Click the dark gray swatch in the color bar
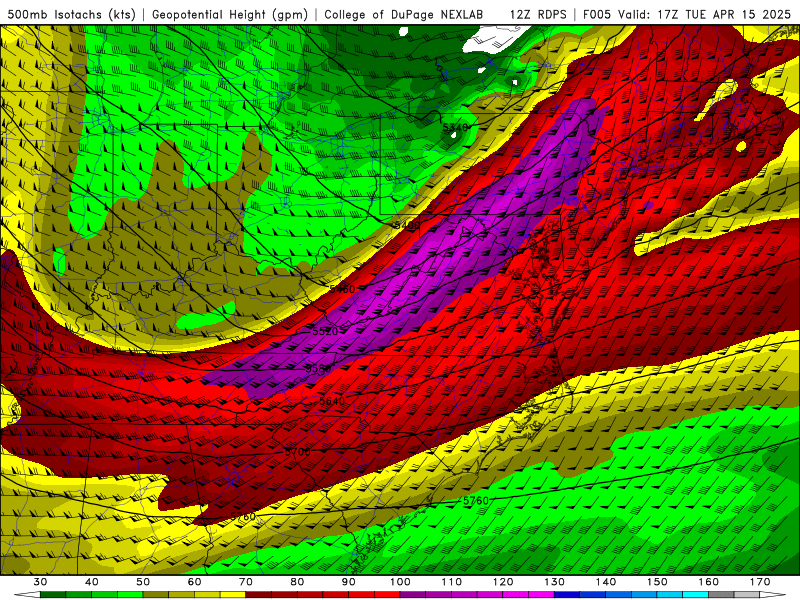 pyautogui.click(x=721, y=594)
